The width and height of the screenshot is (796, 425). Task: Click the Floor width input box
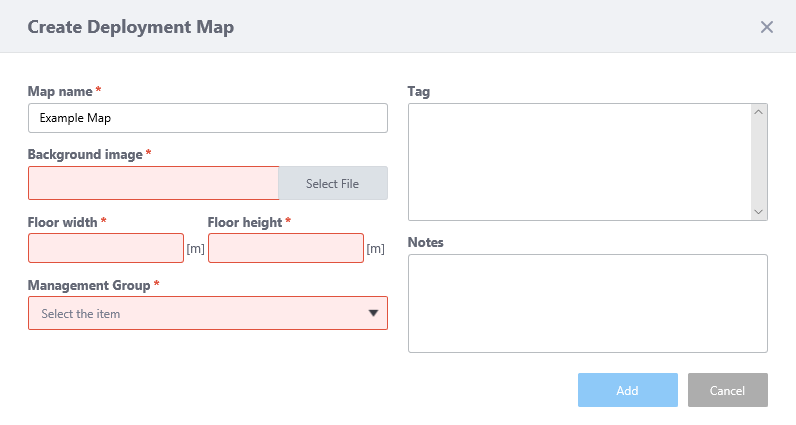point(106,248)
